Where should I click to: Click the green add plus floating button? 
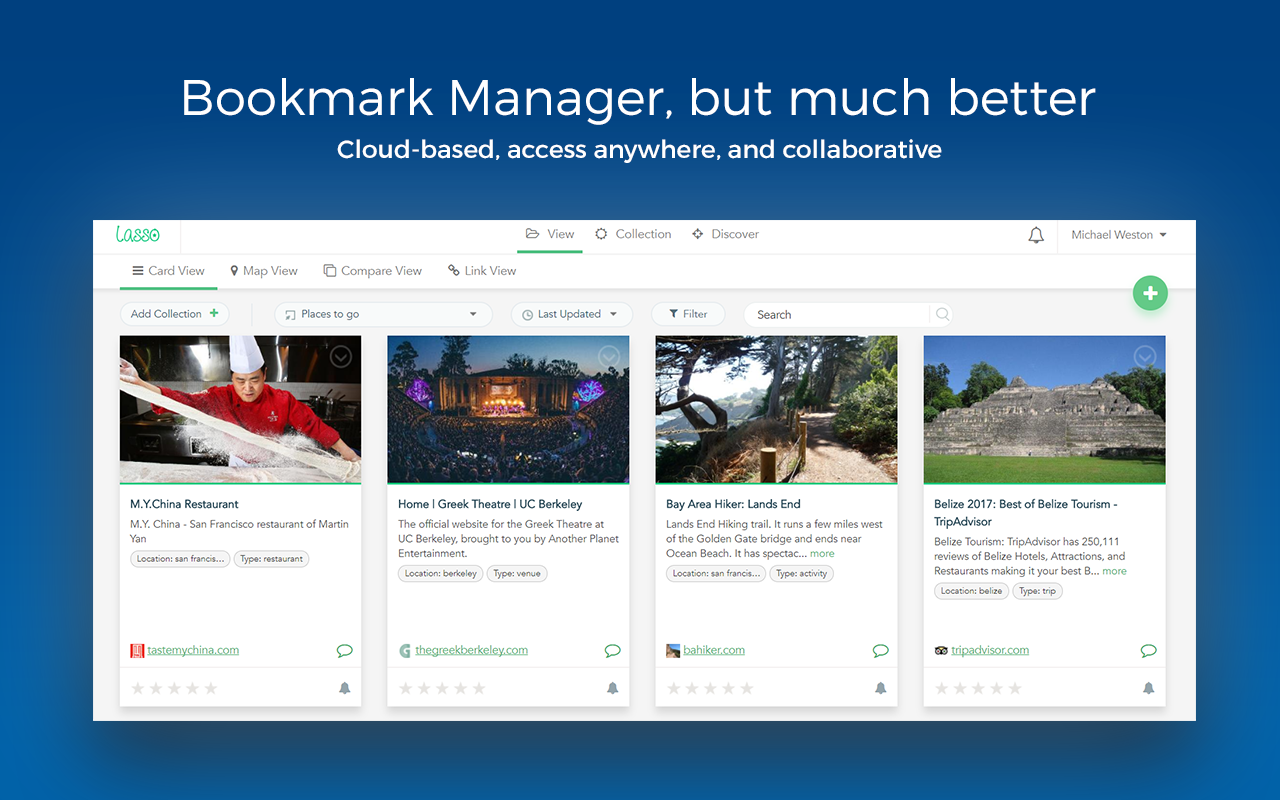pos(1150,293)
